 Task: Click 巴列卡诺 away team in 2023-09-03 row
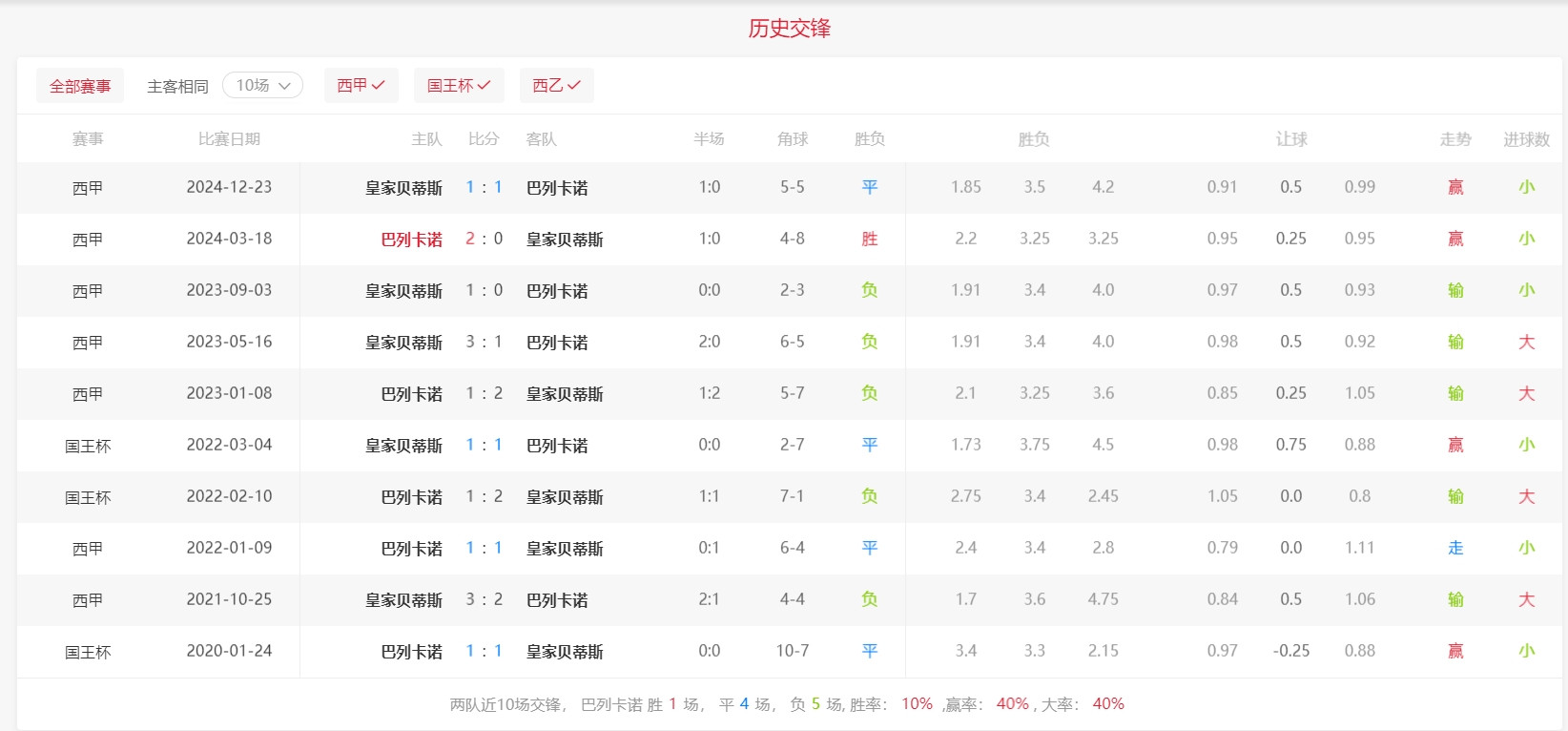(x=557, y=291)
